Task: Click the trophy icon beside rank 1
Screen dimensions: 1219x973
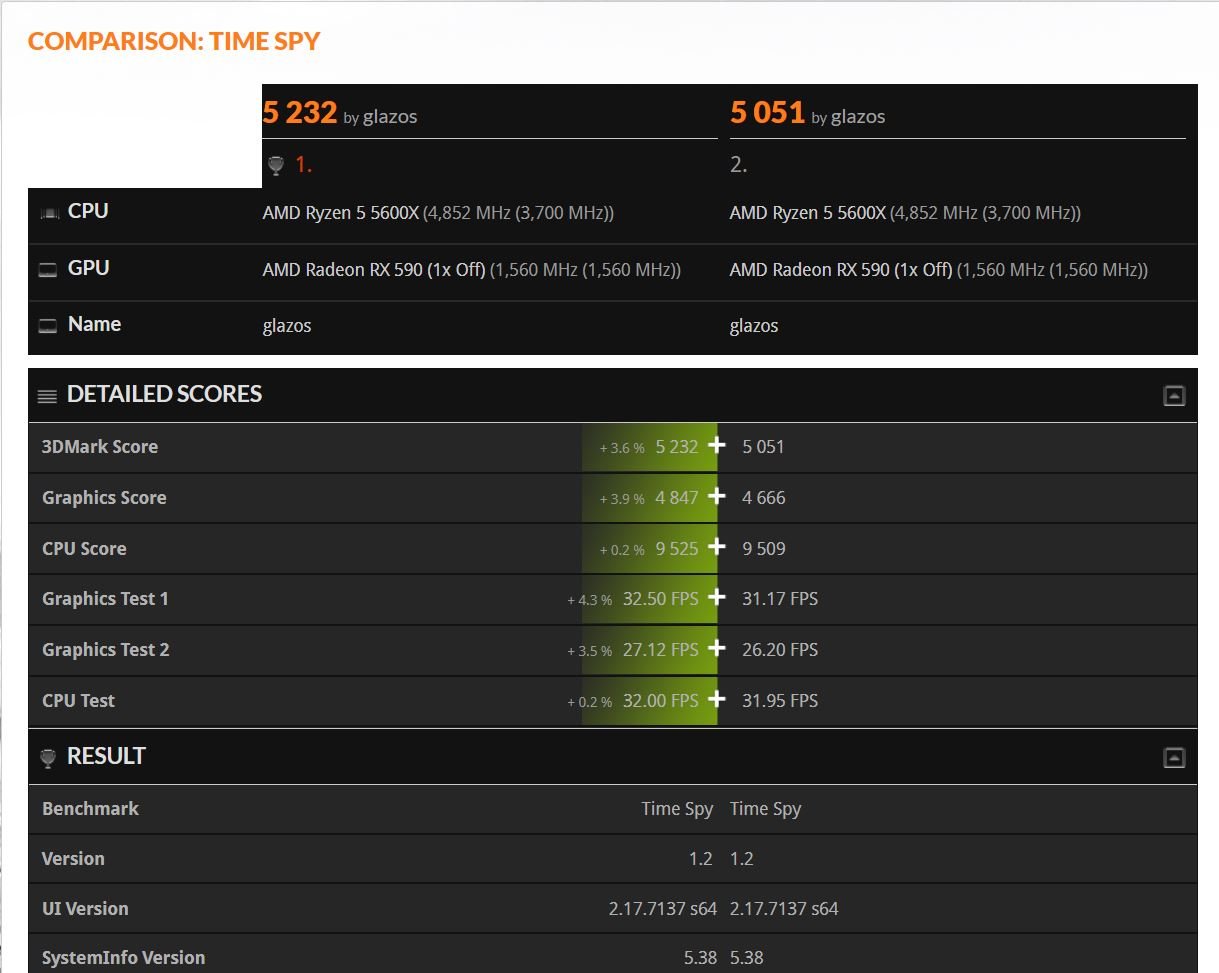Action: 276,165
